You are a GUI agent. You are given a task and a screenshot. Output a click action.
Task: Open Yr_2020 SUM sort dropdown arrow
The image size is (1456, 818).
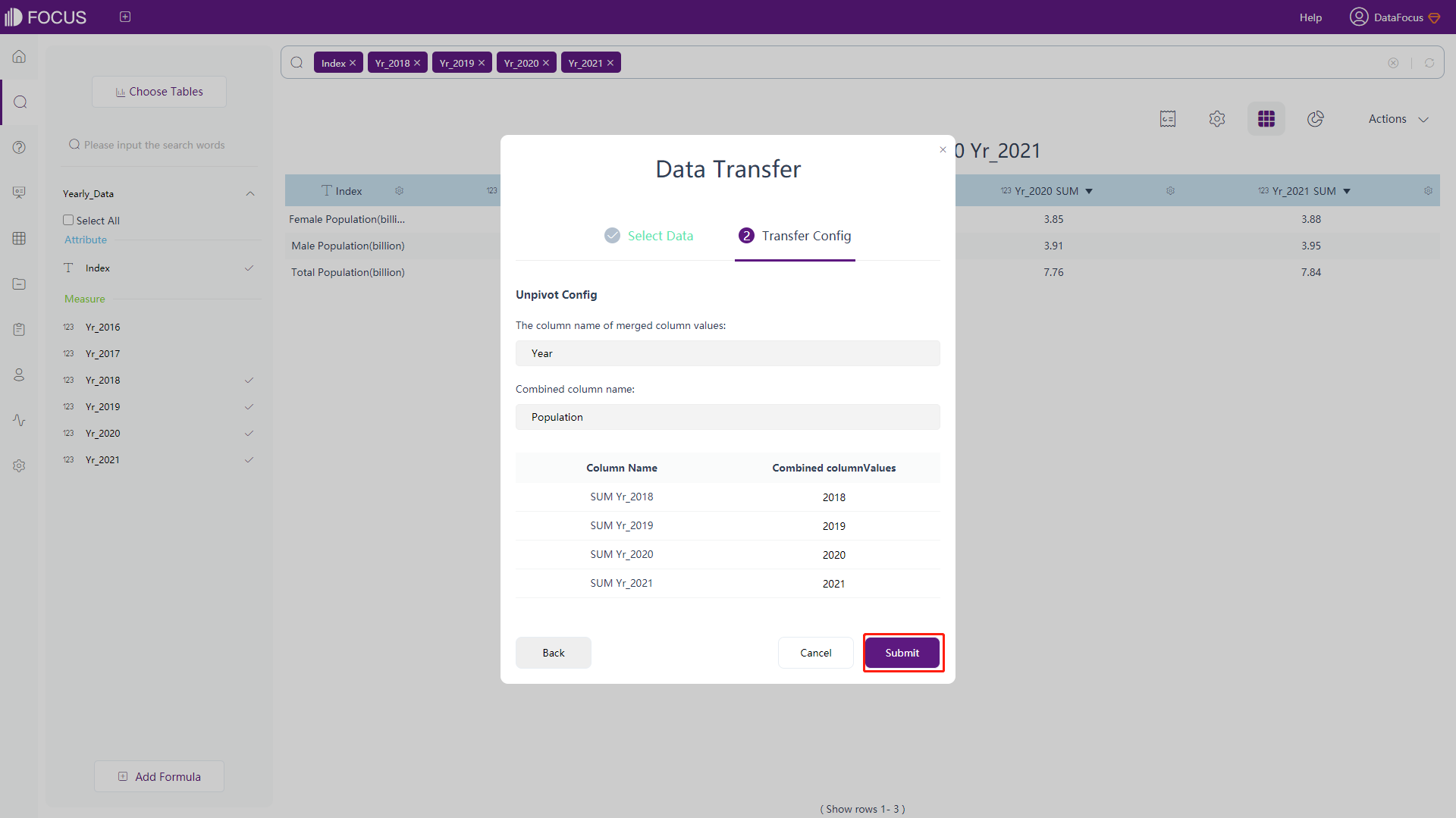[x=1089, y=191]
